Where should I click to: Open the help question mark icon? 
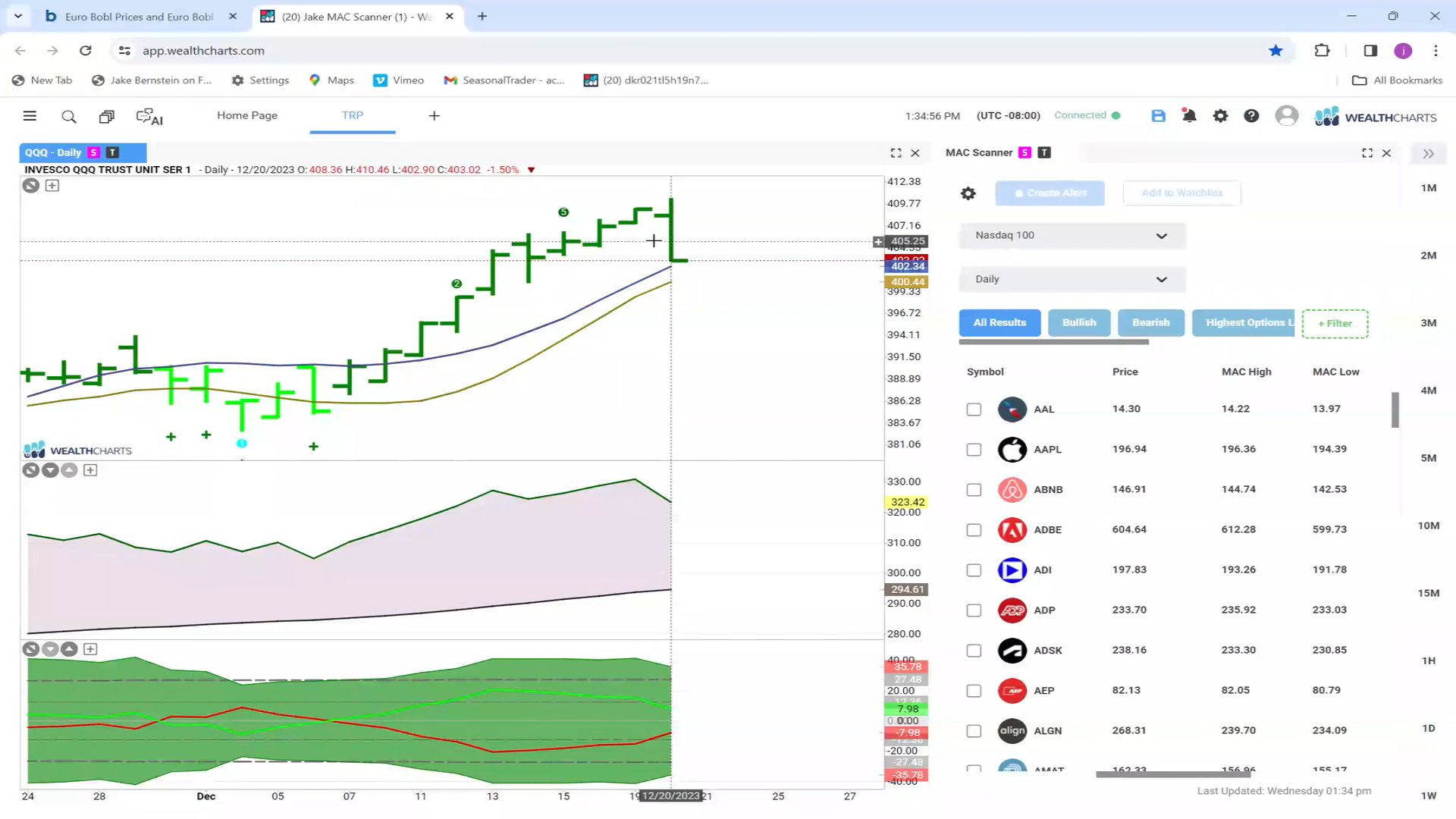(x=1251, y=116)
